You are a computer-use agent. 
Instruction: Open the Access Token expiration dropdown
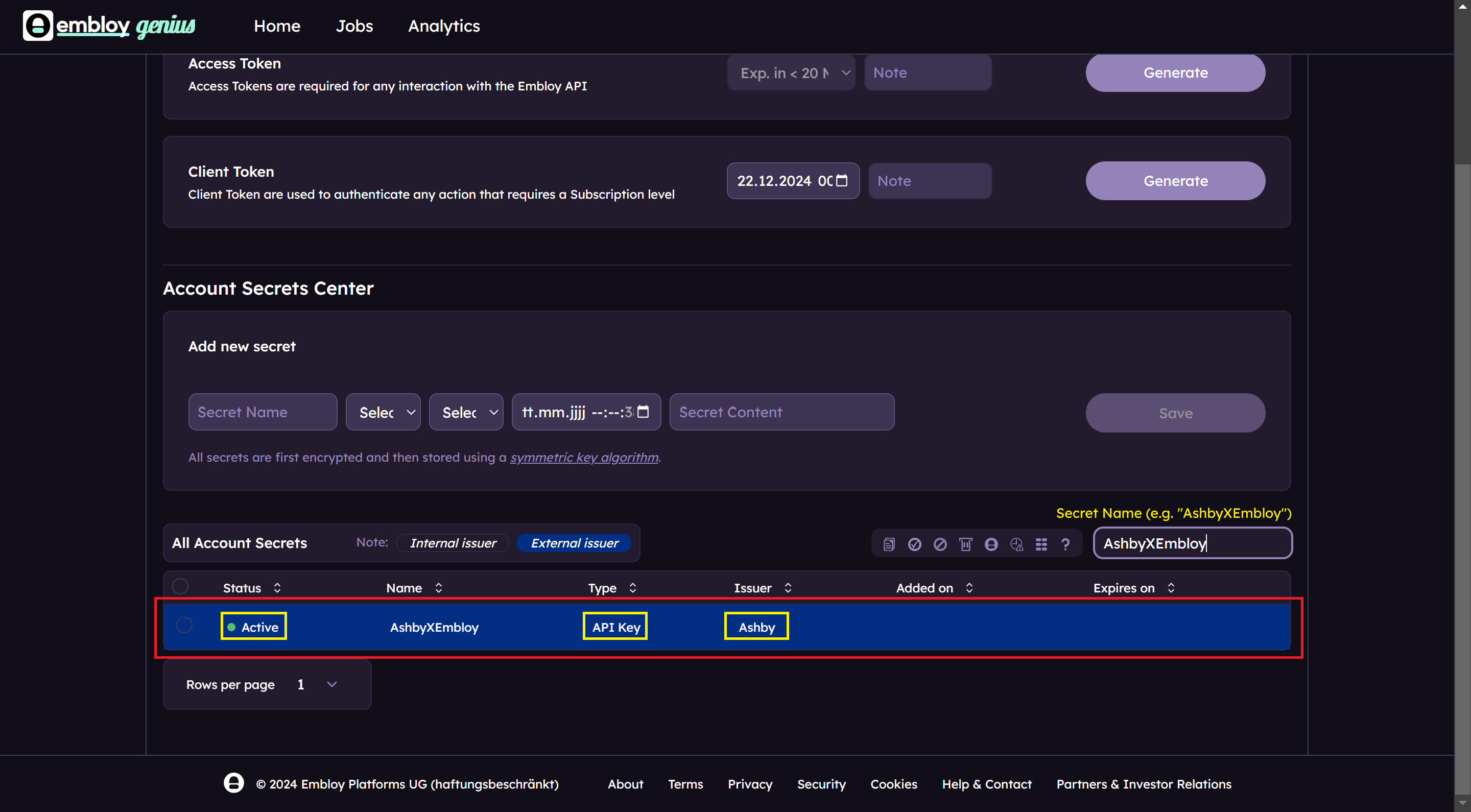pyautogui.click(x=791, y=73)
